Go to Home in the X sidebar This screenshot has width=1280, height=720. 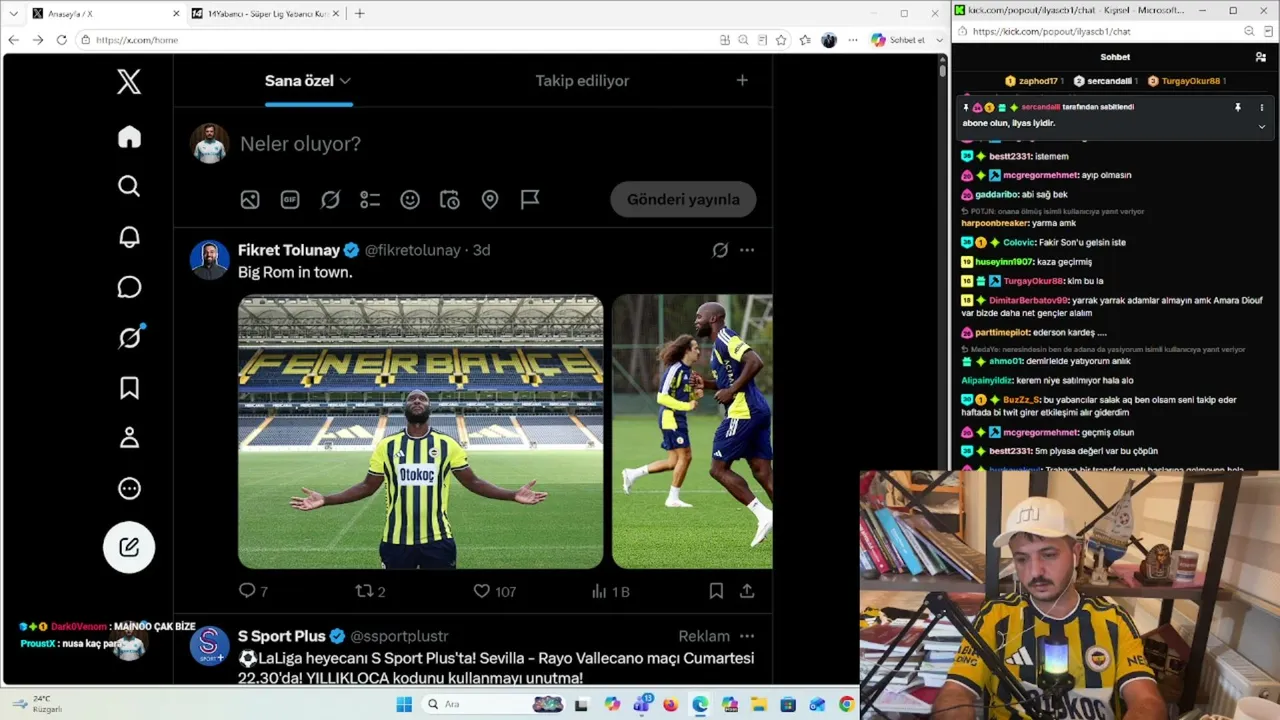[129, 137]
